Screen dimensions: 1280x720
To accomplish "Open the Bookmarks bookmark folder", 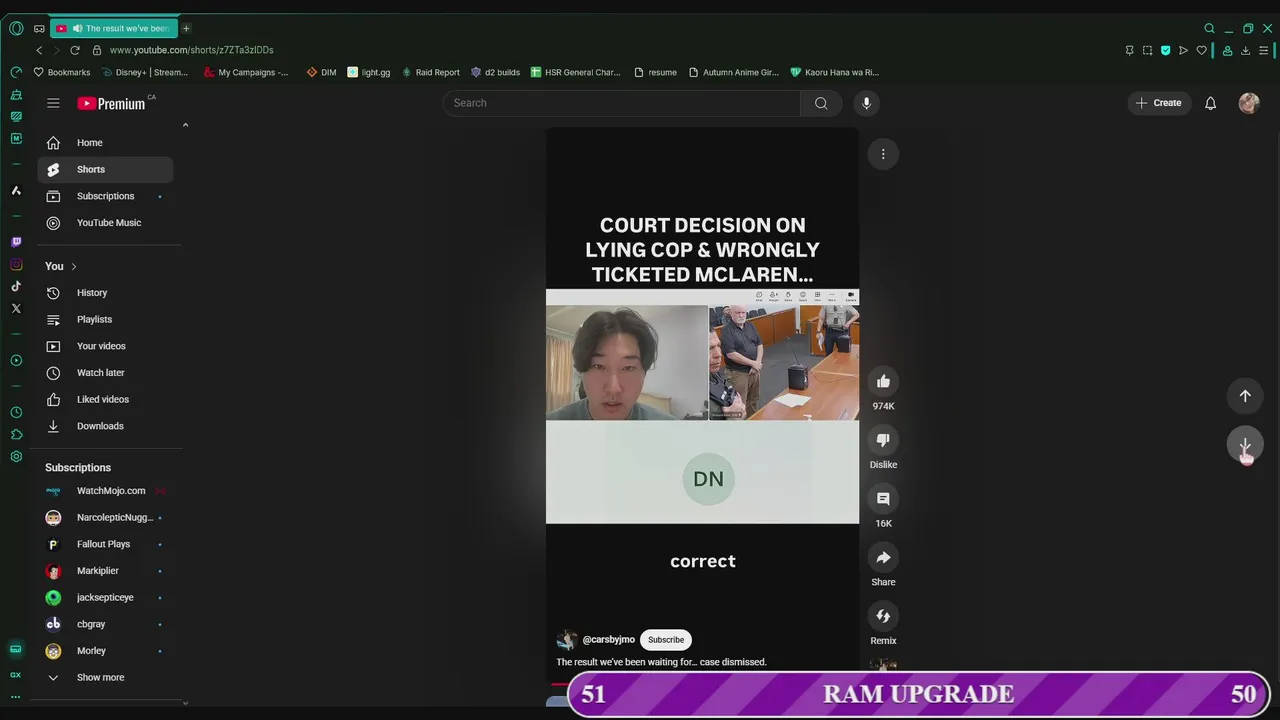I will (x=62, y=72).
